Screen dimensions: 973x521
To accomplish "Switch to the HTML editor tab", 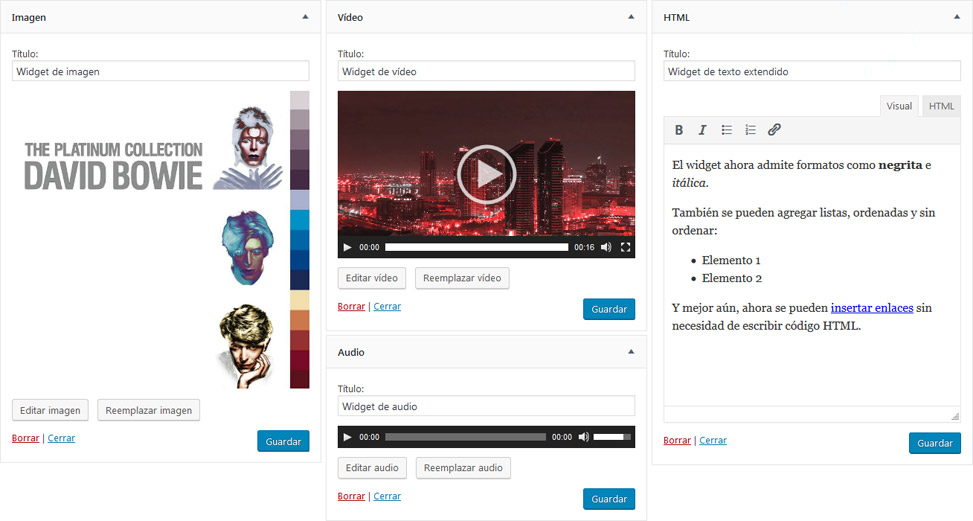I will point(941,106).
